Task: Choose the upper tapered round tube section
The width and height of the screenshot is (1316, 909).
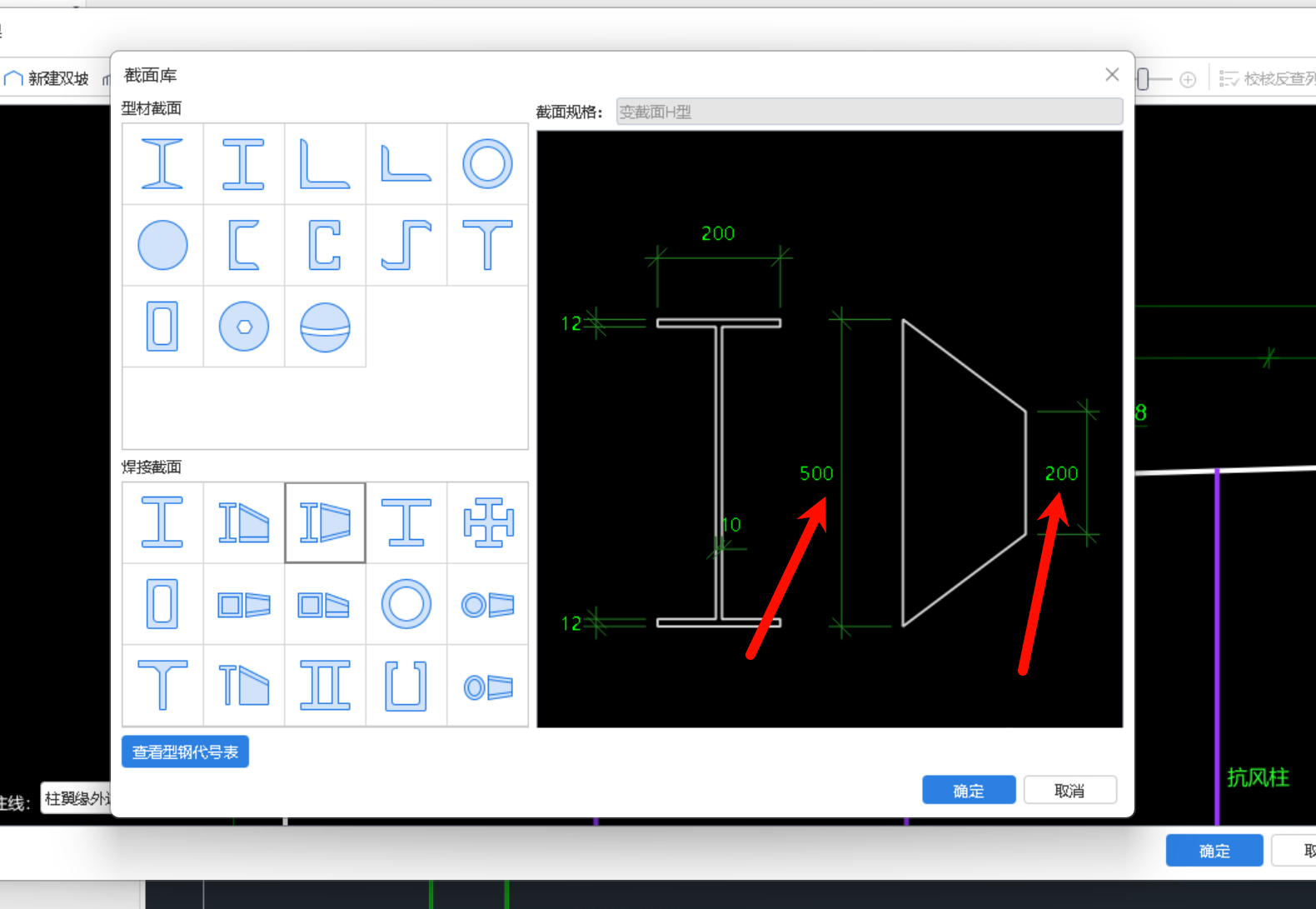Action: (487, 604)
